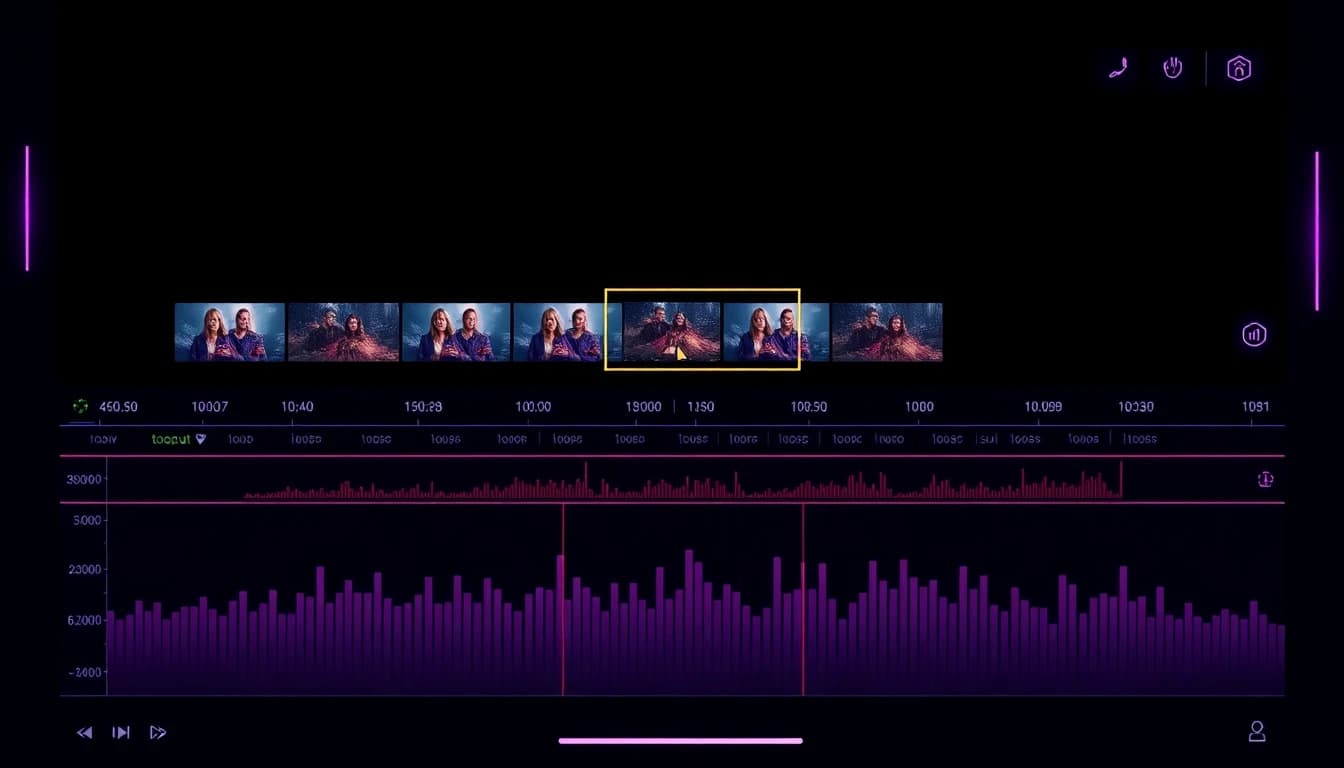
Task: Open the Home panel via the hexagon icon
Action: [1239, 67]
